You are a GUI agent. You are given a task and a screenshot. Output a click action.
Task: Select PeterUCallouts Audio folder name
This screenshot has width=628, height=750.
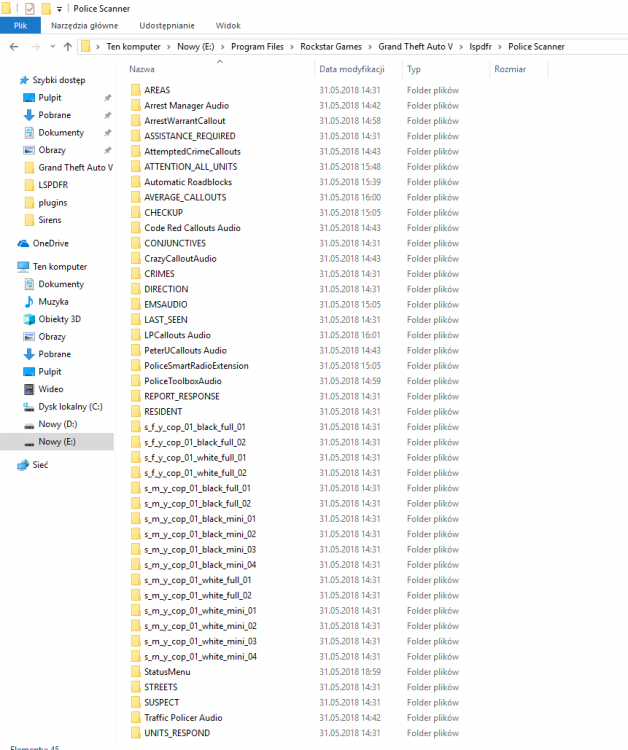[x=186, y=350]
